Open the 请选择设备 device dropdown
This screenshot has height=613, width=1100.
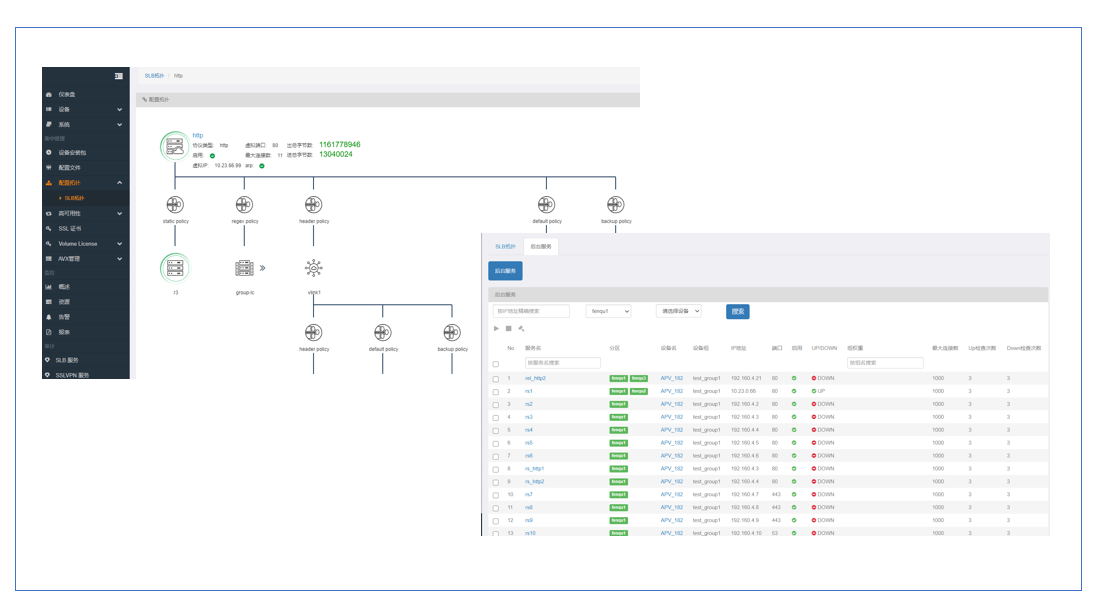point(679,312)
